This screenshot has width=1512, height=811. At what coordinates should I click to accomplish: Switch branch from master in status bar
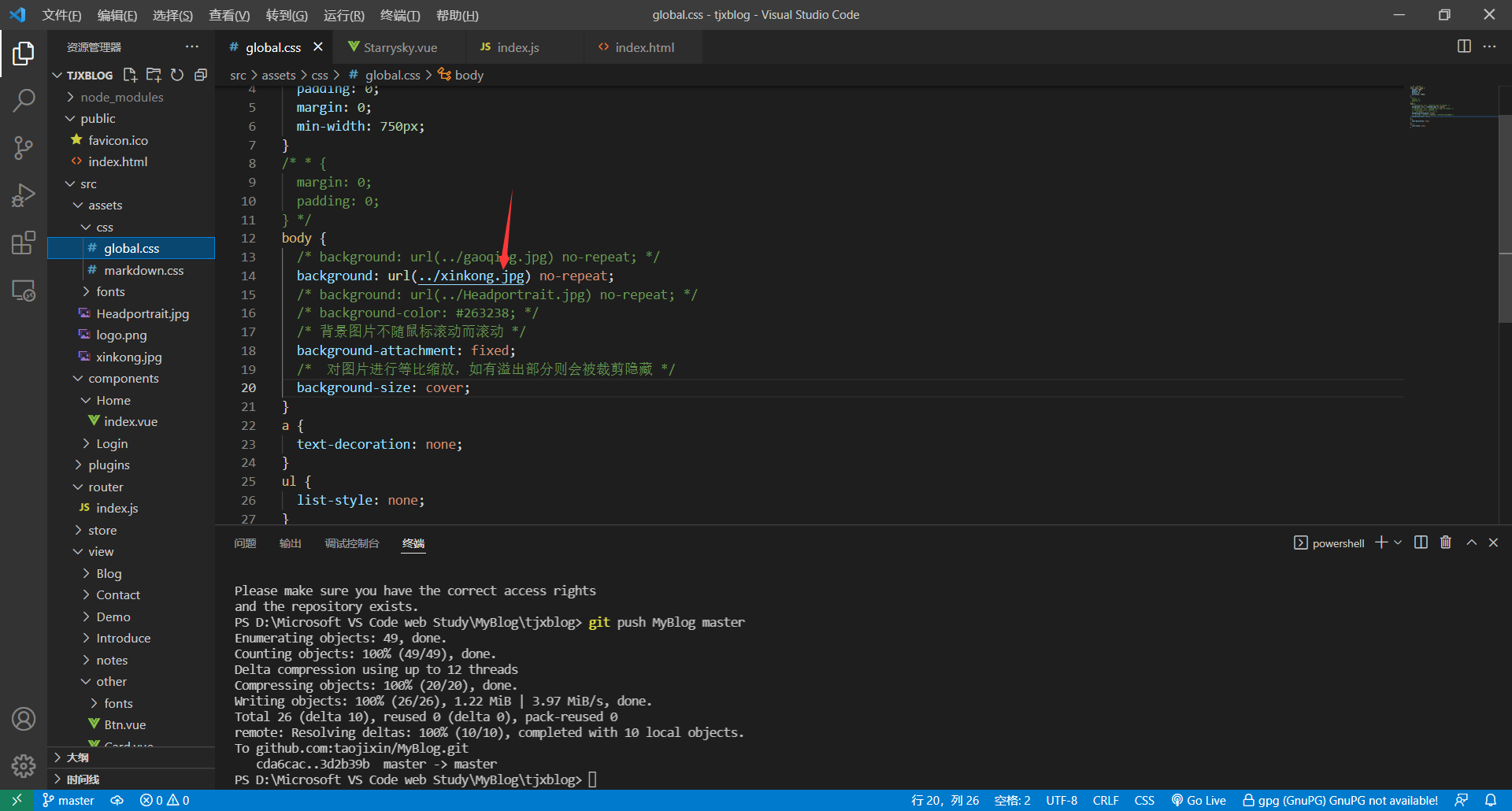click(x=68, y=800)
